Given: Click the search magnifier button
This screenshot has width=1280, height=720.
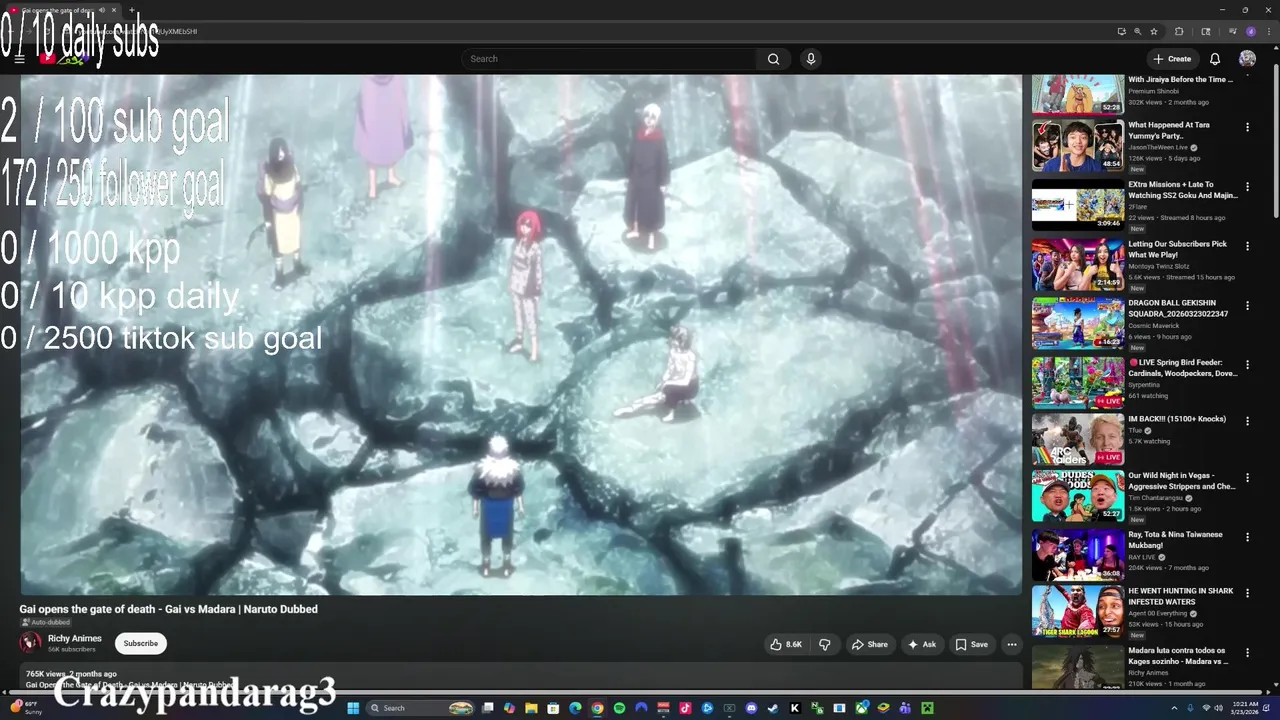Looking at the screenshot, I should (x=773, y=59).
